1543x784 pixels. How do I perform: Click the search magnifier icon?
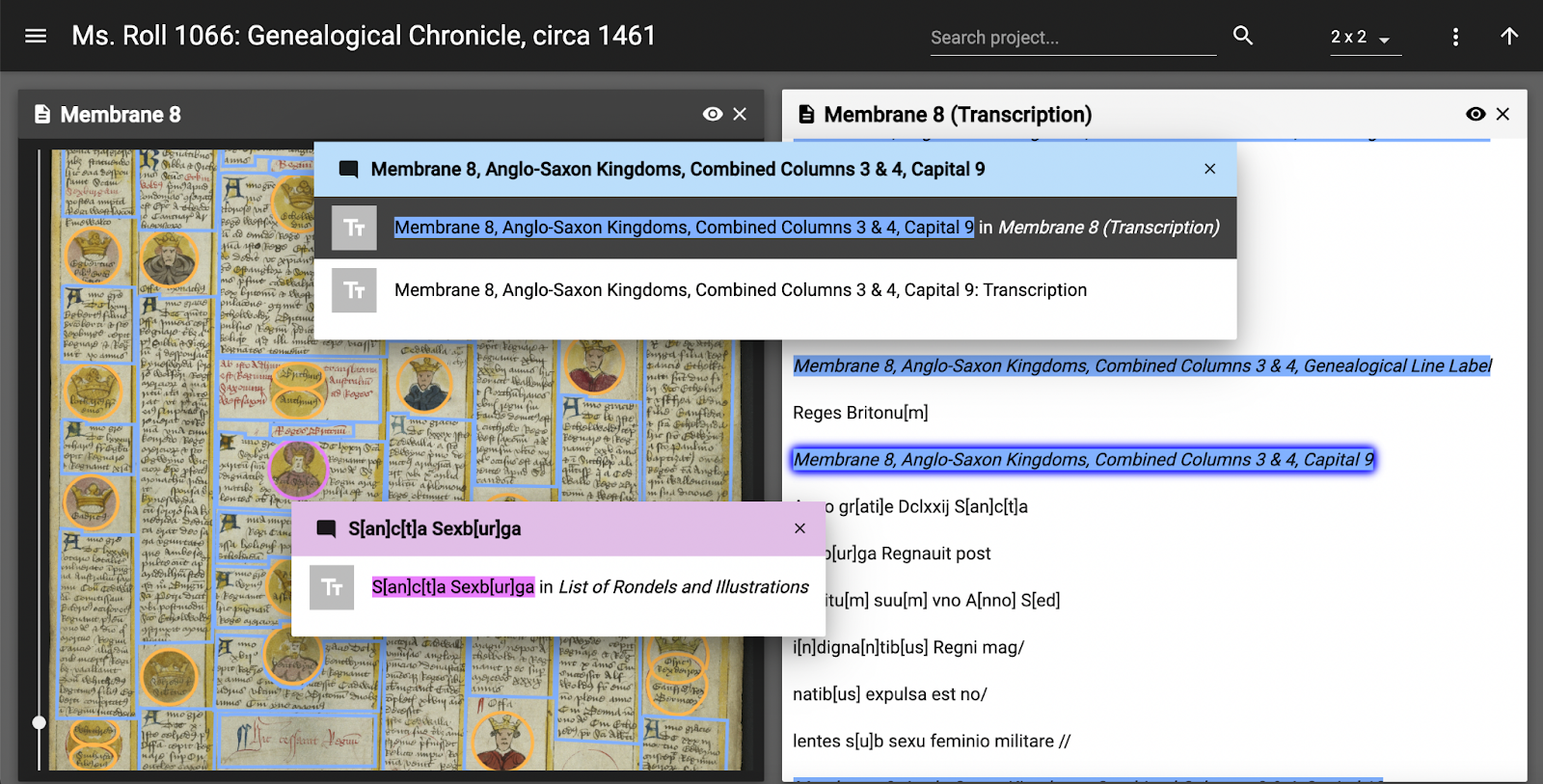pos(1243,36)
